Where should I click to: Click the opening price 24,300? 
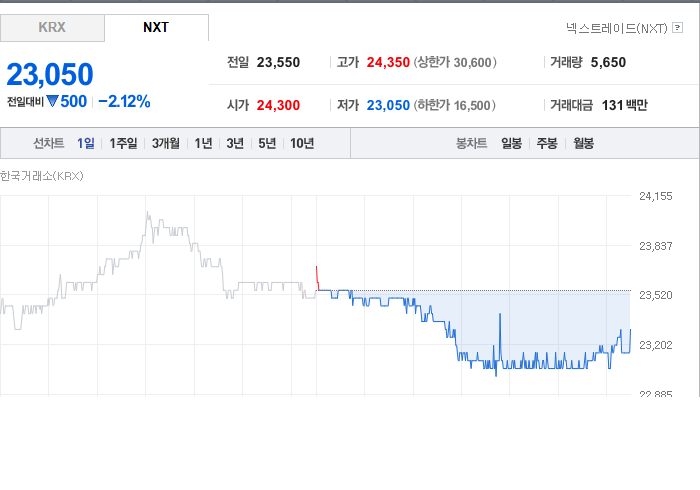(278, 105)
